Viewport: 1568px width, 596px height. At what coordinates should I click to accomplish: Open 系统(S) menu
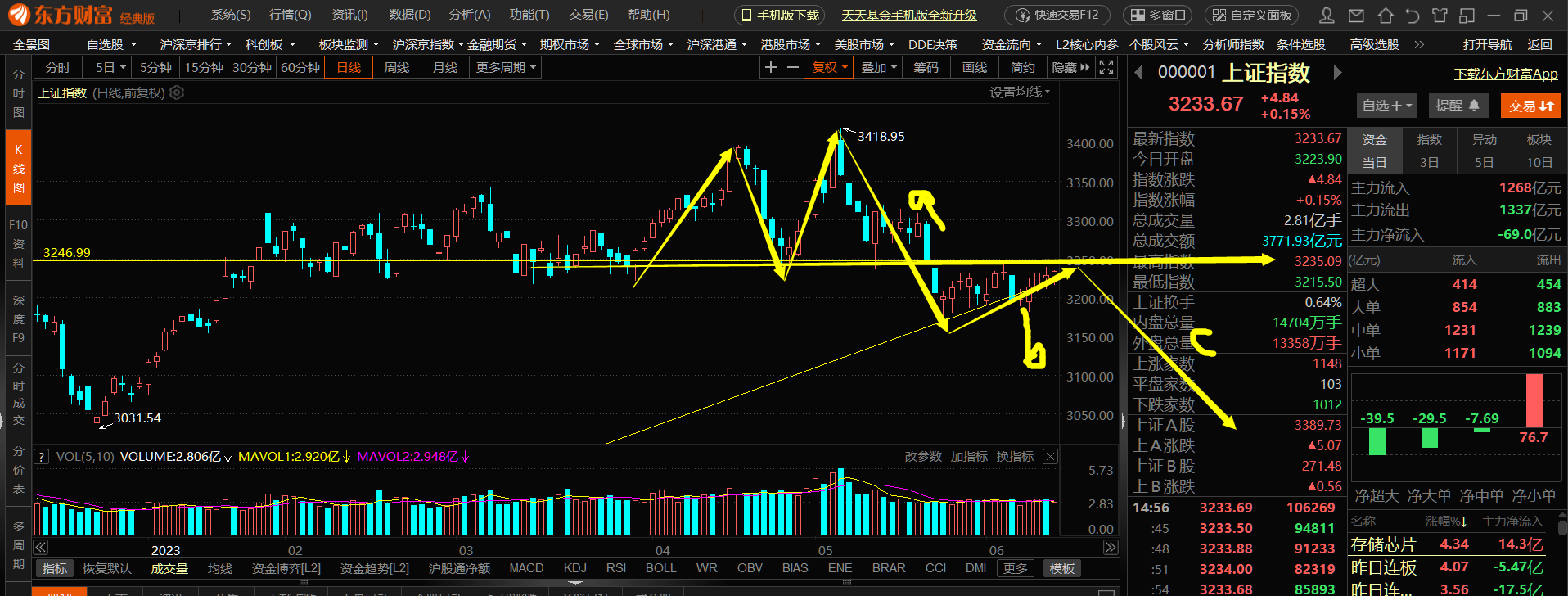pos(231,15)
